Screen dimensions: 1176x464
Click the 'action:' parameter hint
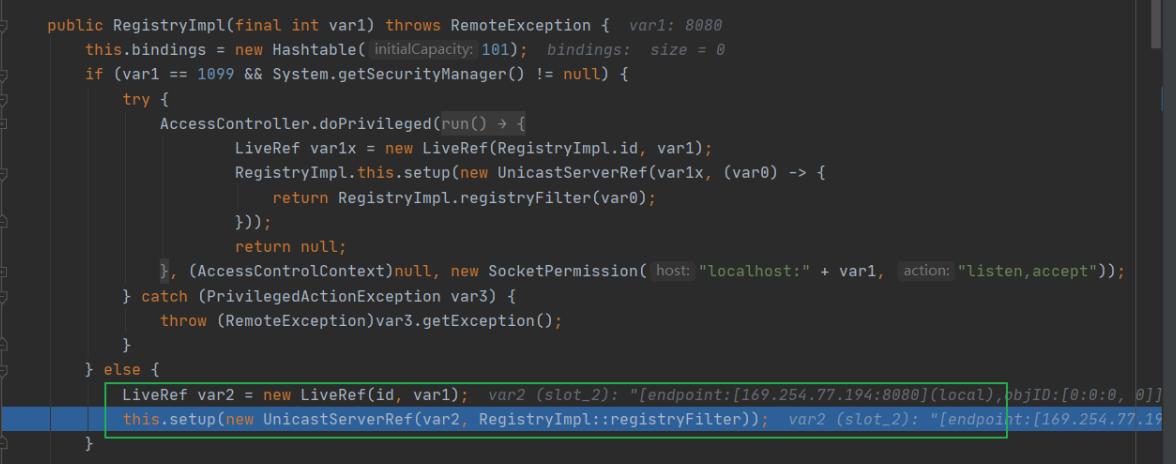[x=926, y=271]
